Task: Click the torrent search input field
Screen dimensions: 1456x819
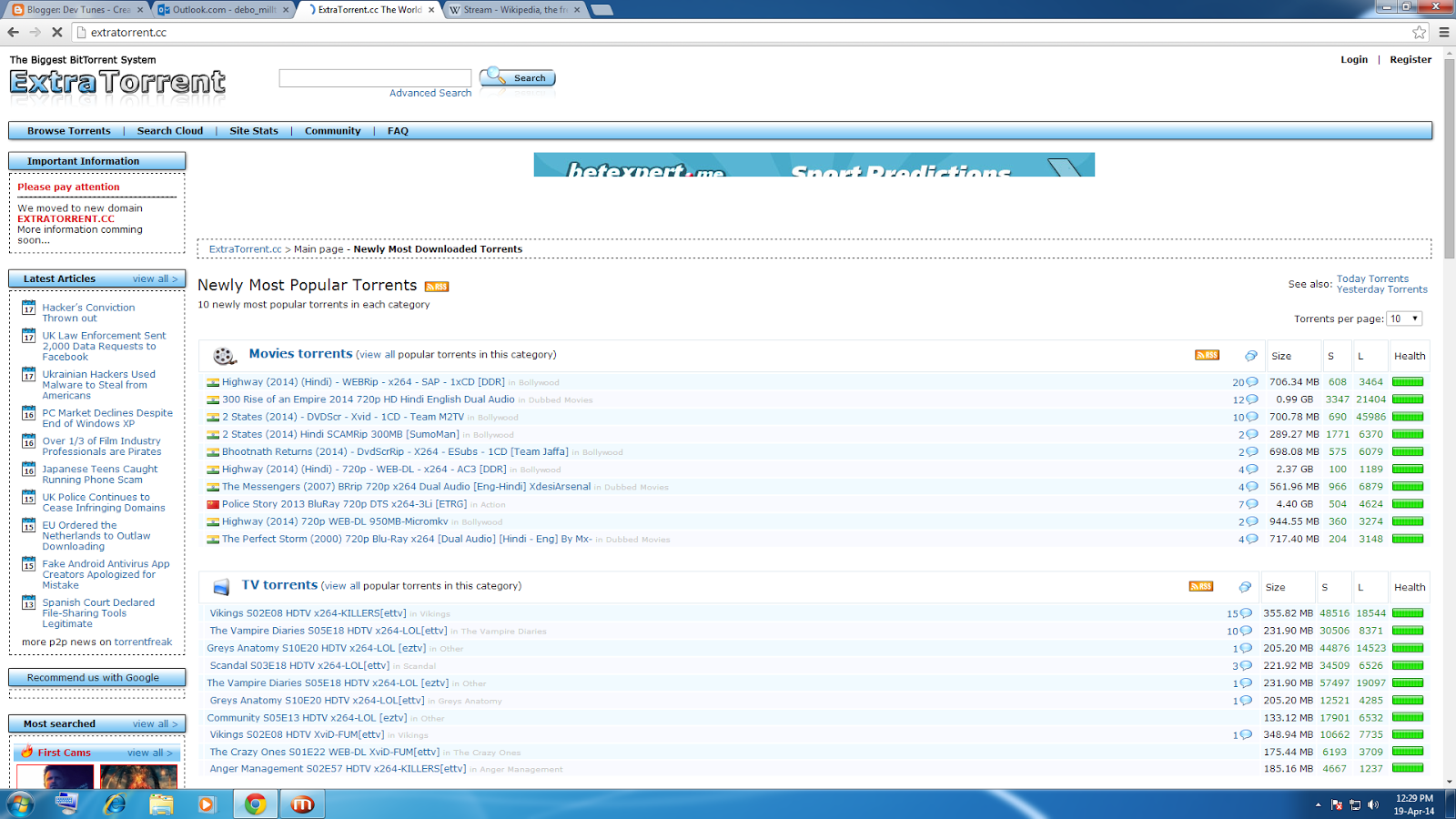Action: tap(375, 78)
